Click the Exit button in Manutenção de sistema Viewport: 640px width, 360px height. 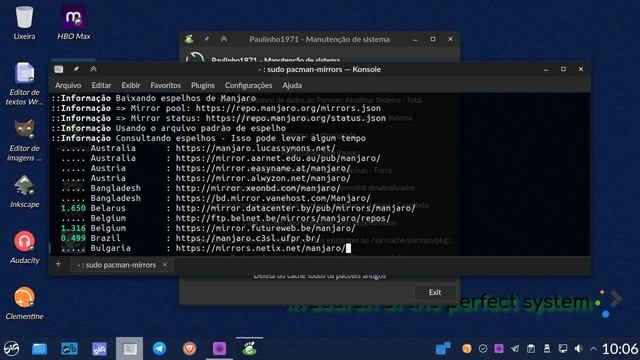(x=435, y=292)
